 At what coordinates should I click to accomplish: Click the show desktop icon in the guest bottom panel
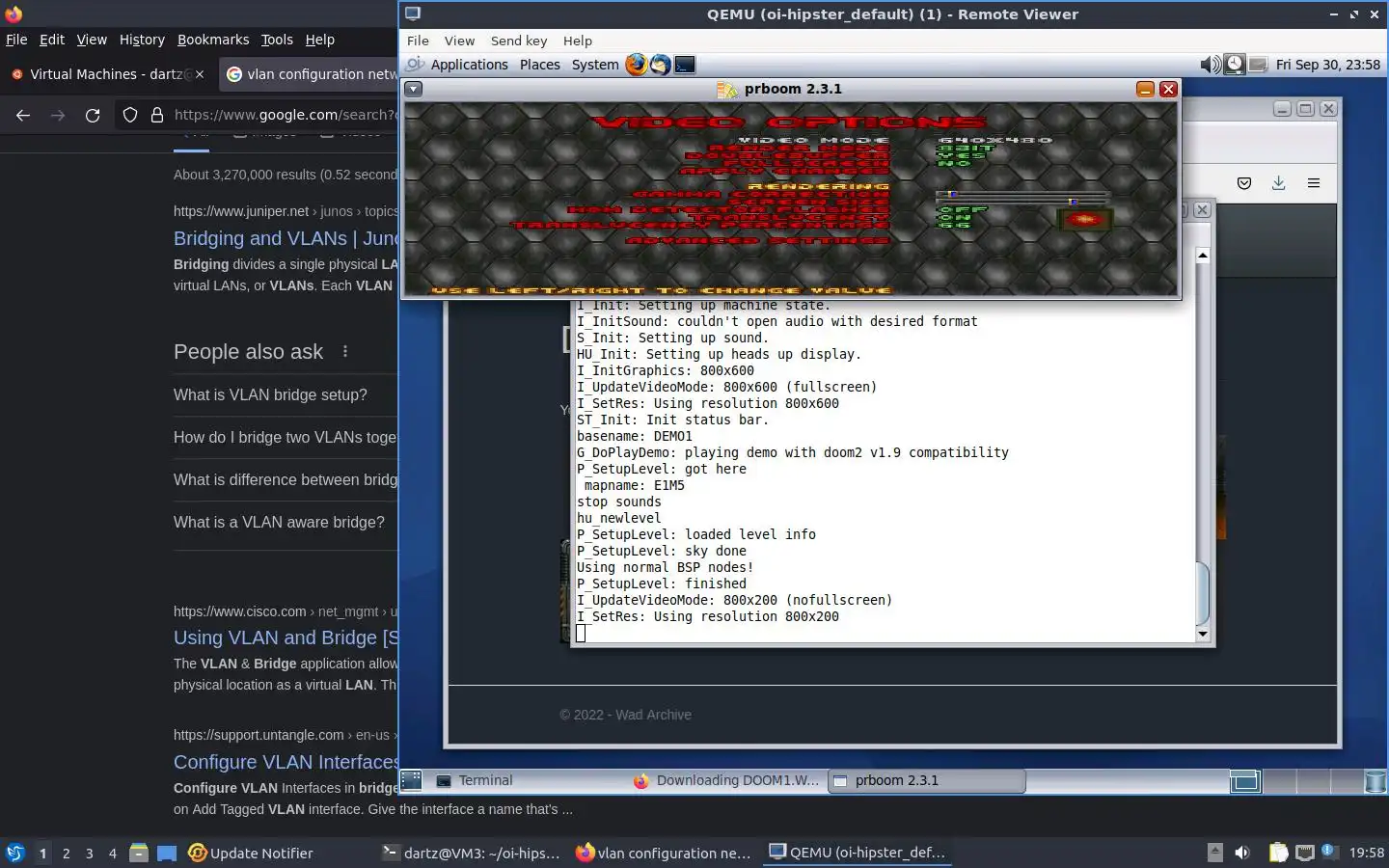click(x=412, y=780)
